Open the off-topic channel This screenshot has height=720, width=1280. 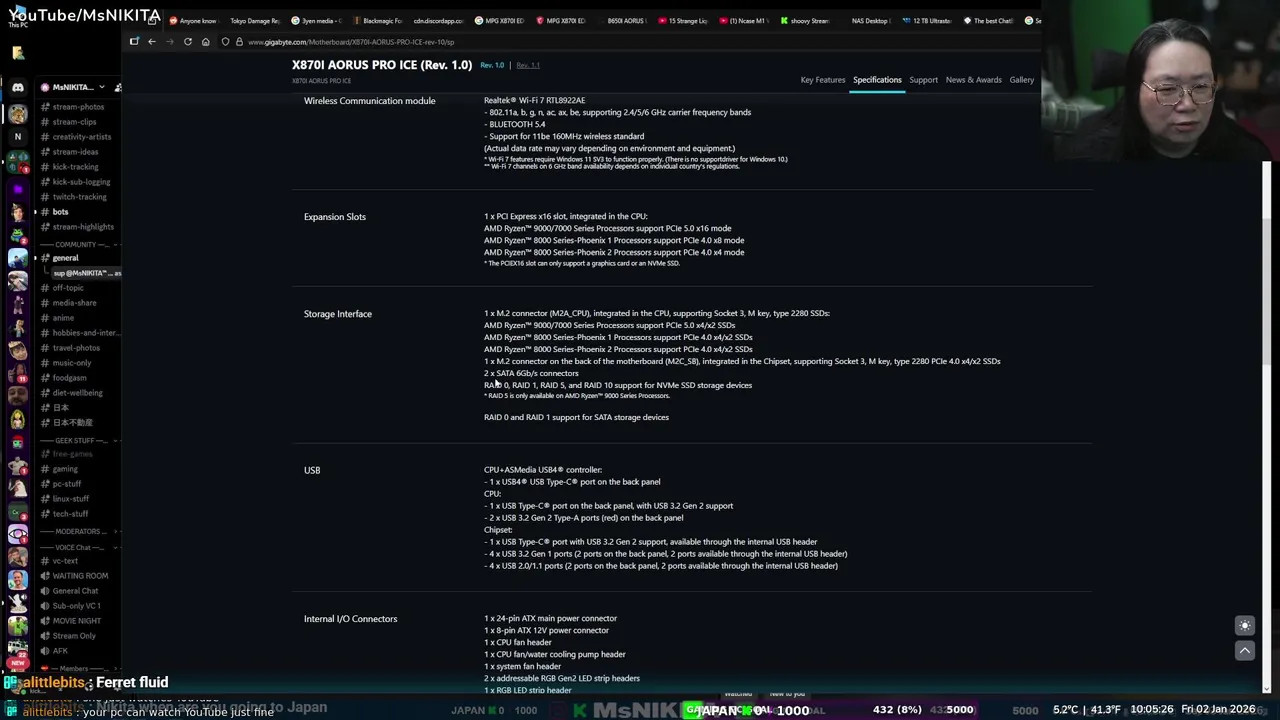click(x=68, y=287)
